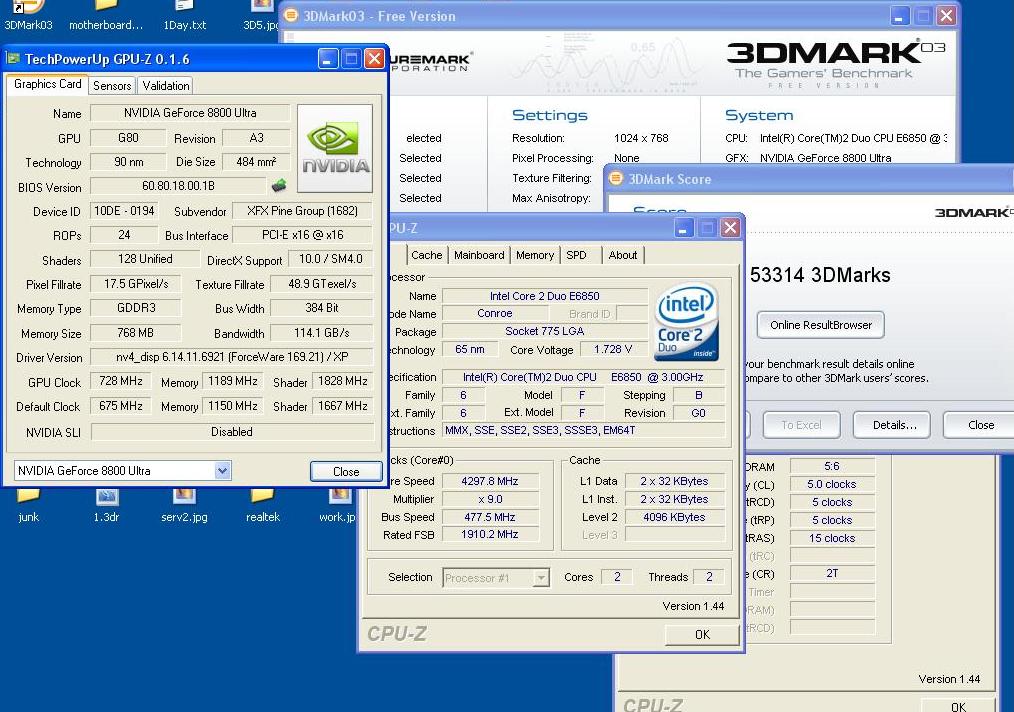This screenshot has height=712, width=1014.
Task: Click the Core Voltage 1.728 V value
Action: point(612,349)
